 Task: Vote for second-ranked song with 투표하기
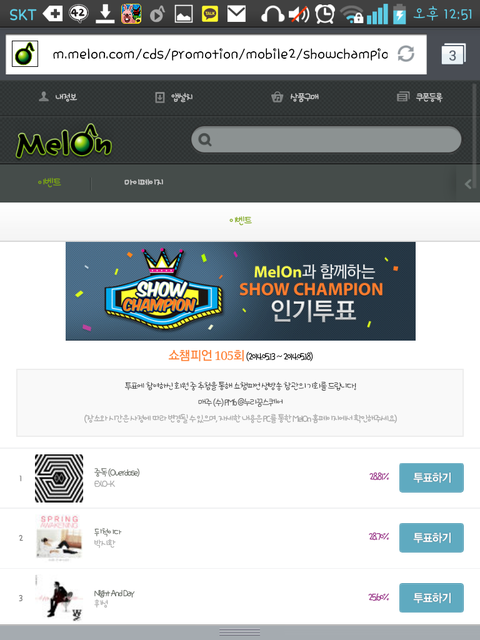[x=431, y=538]
